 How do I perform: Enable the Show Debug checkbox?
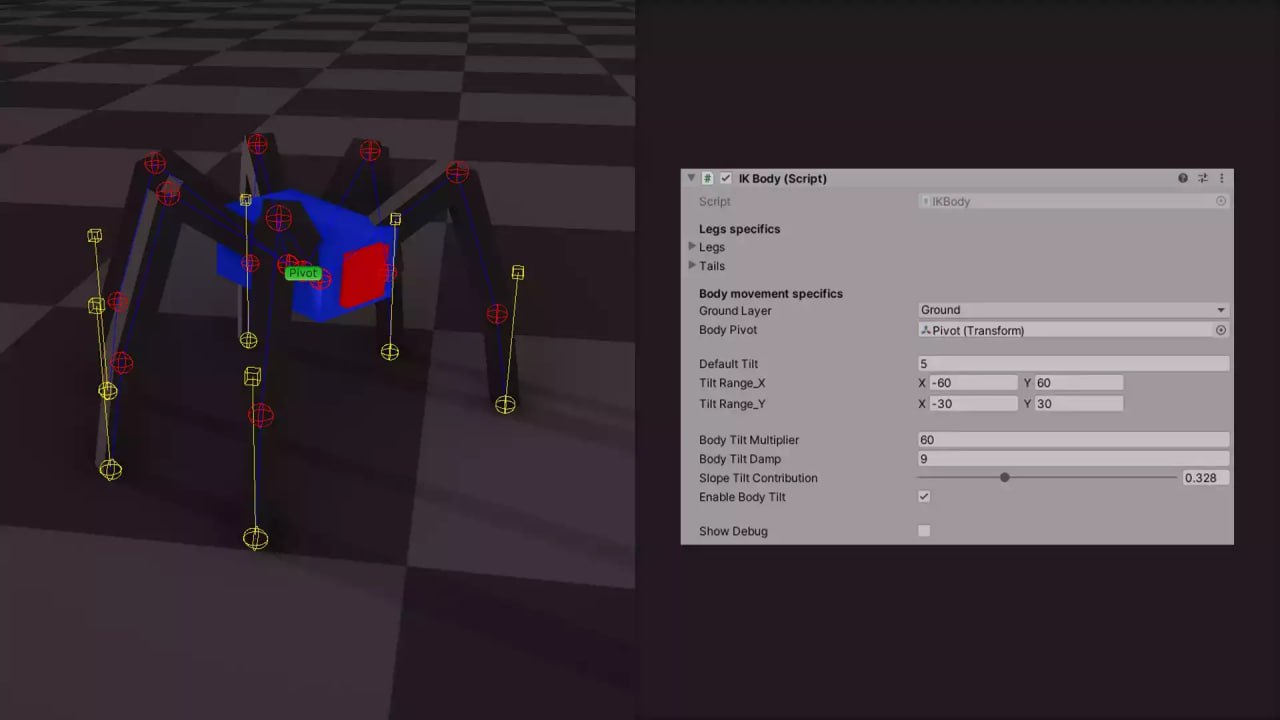(x=923, y=531)
